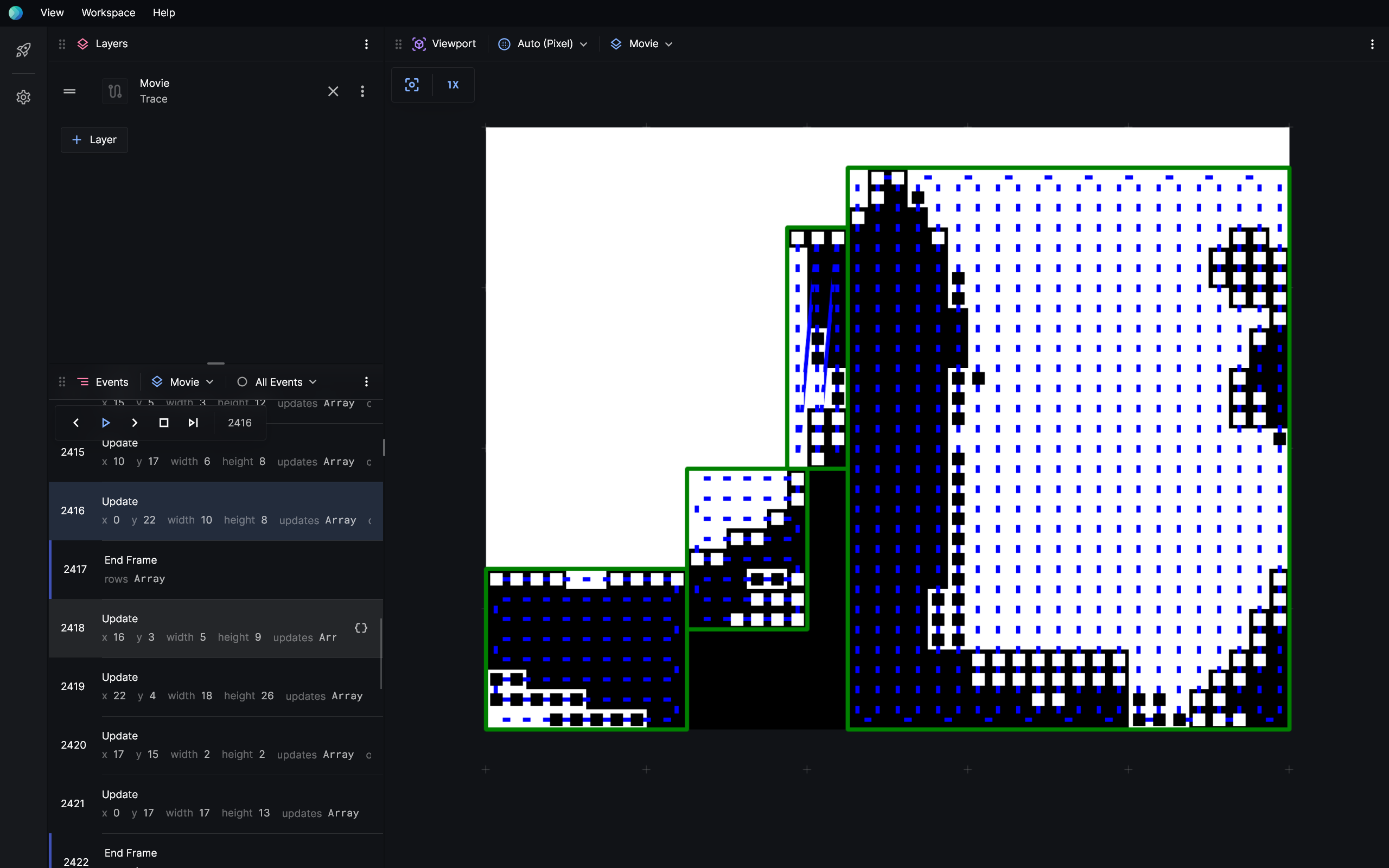The image size is (1389, 868).
Task: Open Movie layer options menu
Action: point(362,91)
